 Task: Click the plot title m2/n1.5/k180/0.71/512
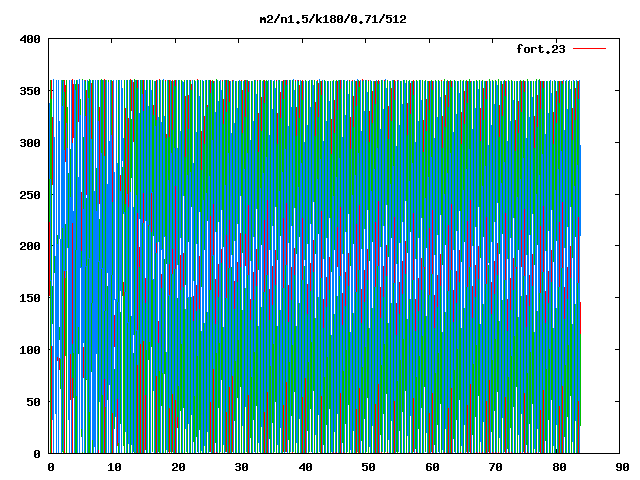point(333,19)
